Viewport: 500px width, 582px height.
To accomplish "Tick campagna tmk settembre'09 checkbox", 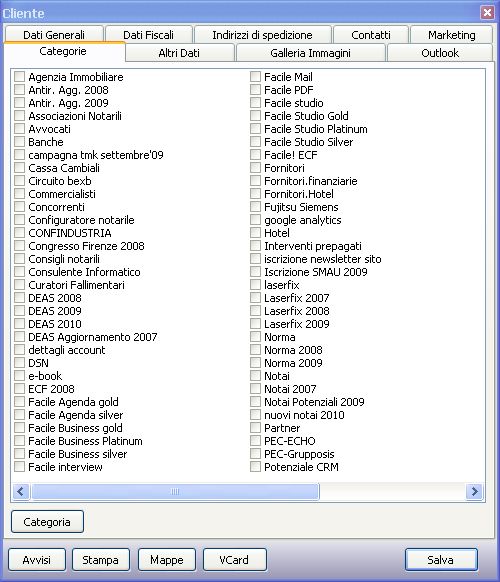I will click(19, 155).
